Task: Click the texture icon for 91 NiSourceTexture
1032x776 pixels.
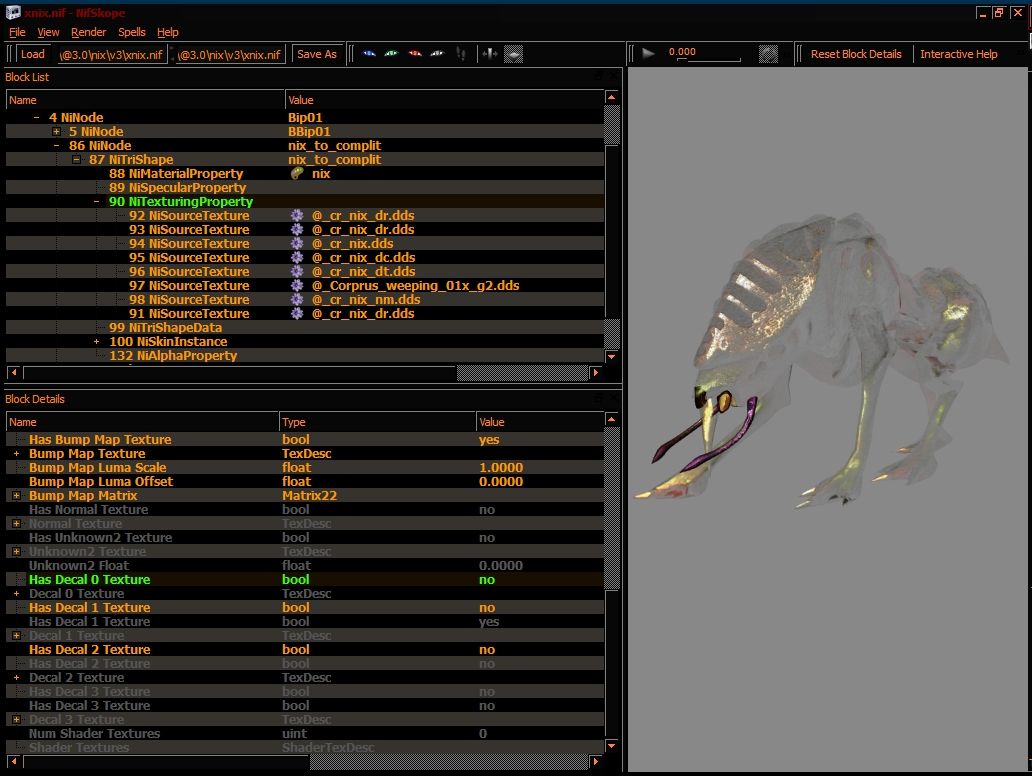Action: point(297,313)
